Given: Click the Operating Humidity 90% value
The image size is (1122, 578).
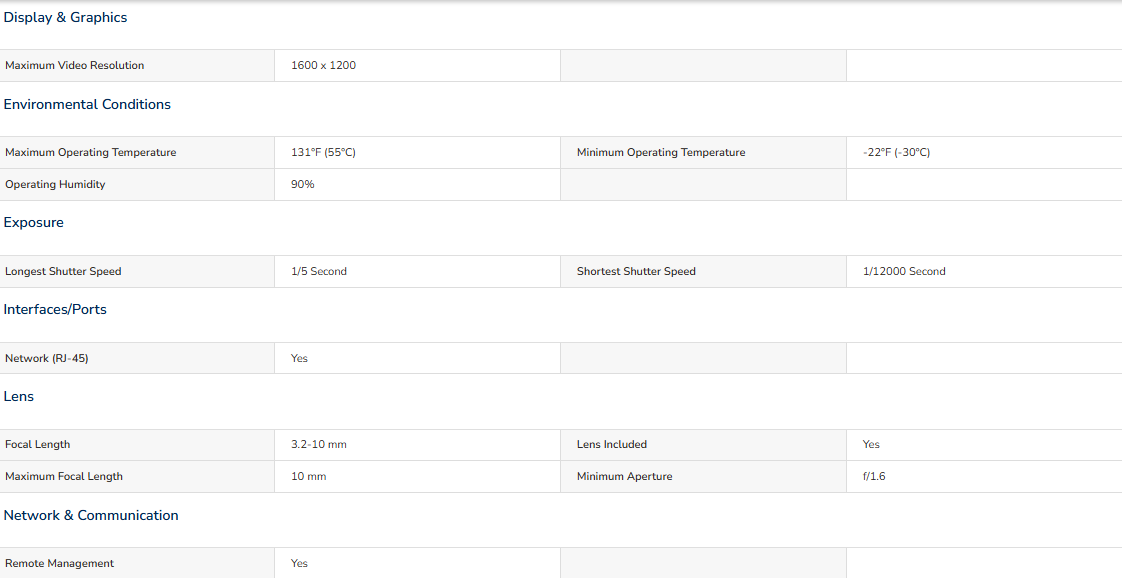Looking at the screenshot, I should [303, 184].
